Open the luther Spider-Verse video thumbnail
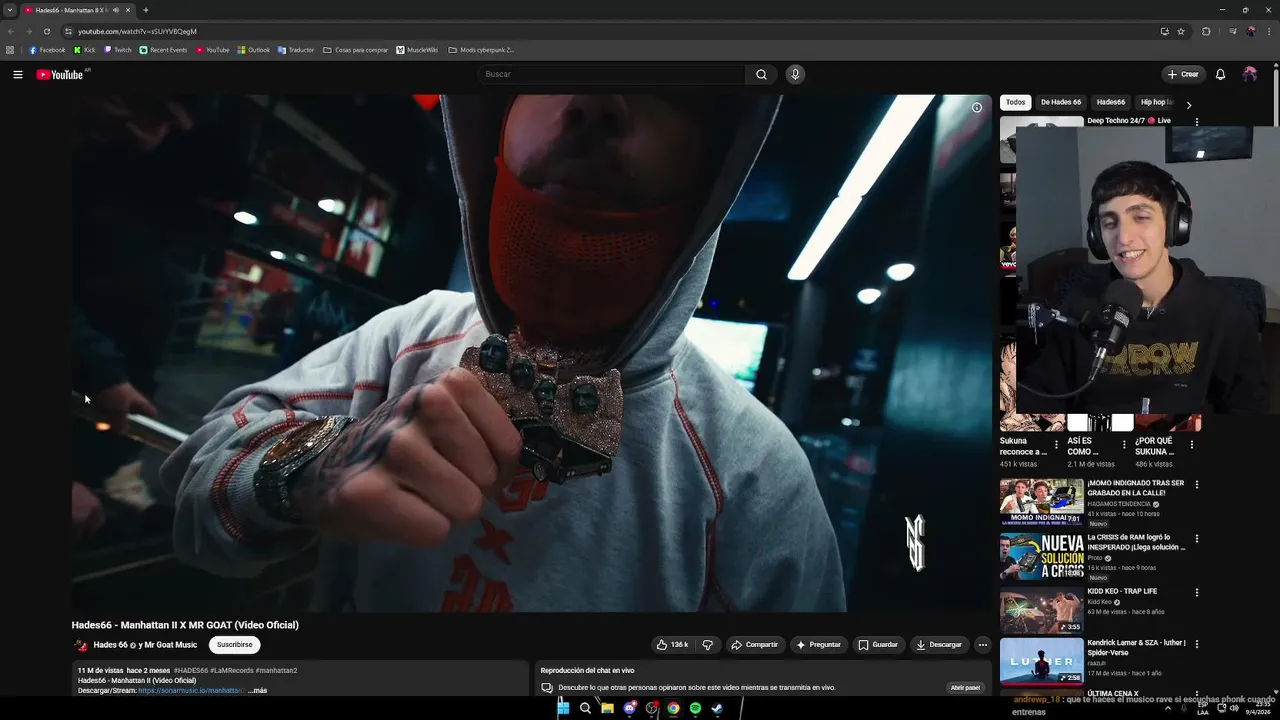Image resolution: width=1280 pixels, height=720 pixels. (x=1041, y=661)
